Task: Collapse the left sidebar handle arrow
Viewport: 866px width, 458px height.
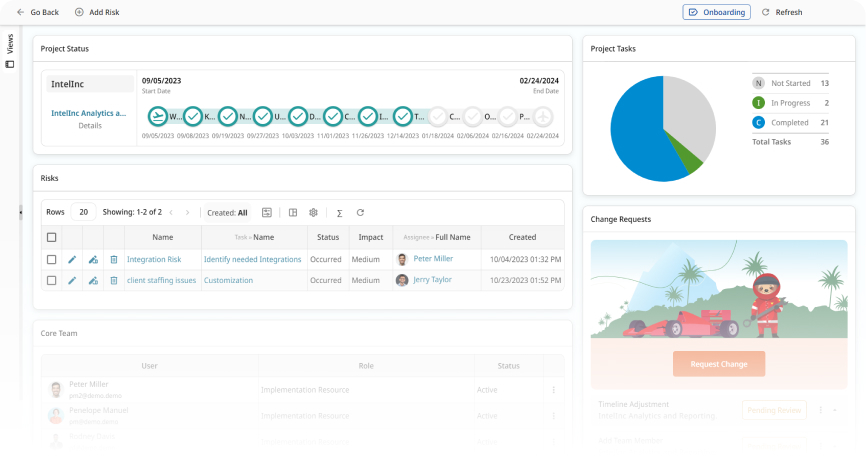Action: [x=20, y=212]
